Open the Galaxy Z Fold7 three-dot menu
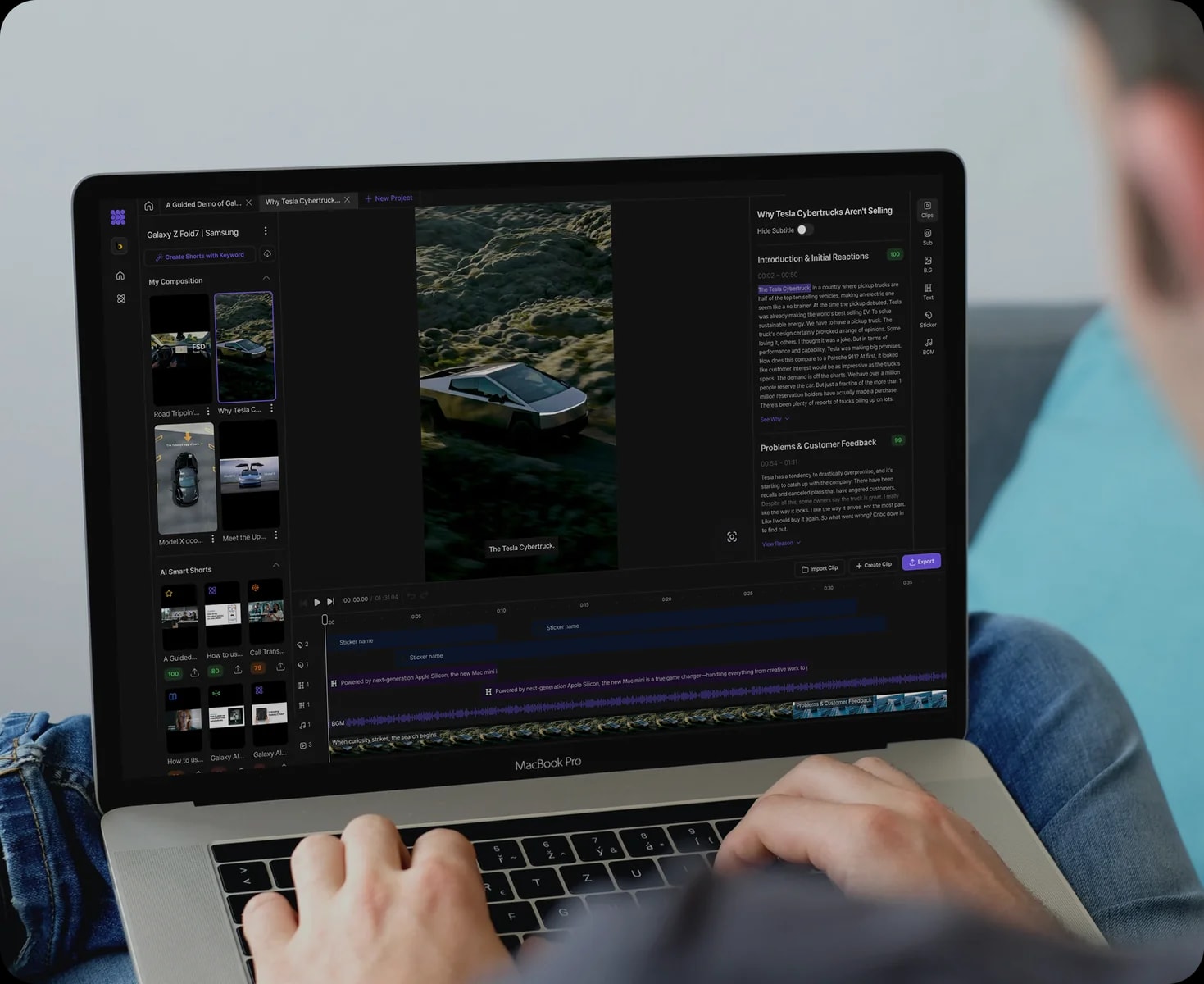 pyautogui.click(x=266, y=231)
